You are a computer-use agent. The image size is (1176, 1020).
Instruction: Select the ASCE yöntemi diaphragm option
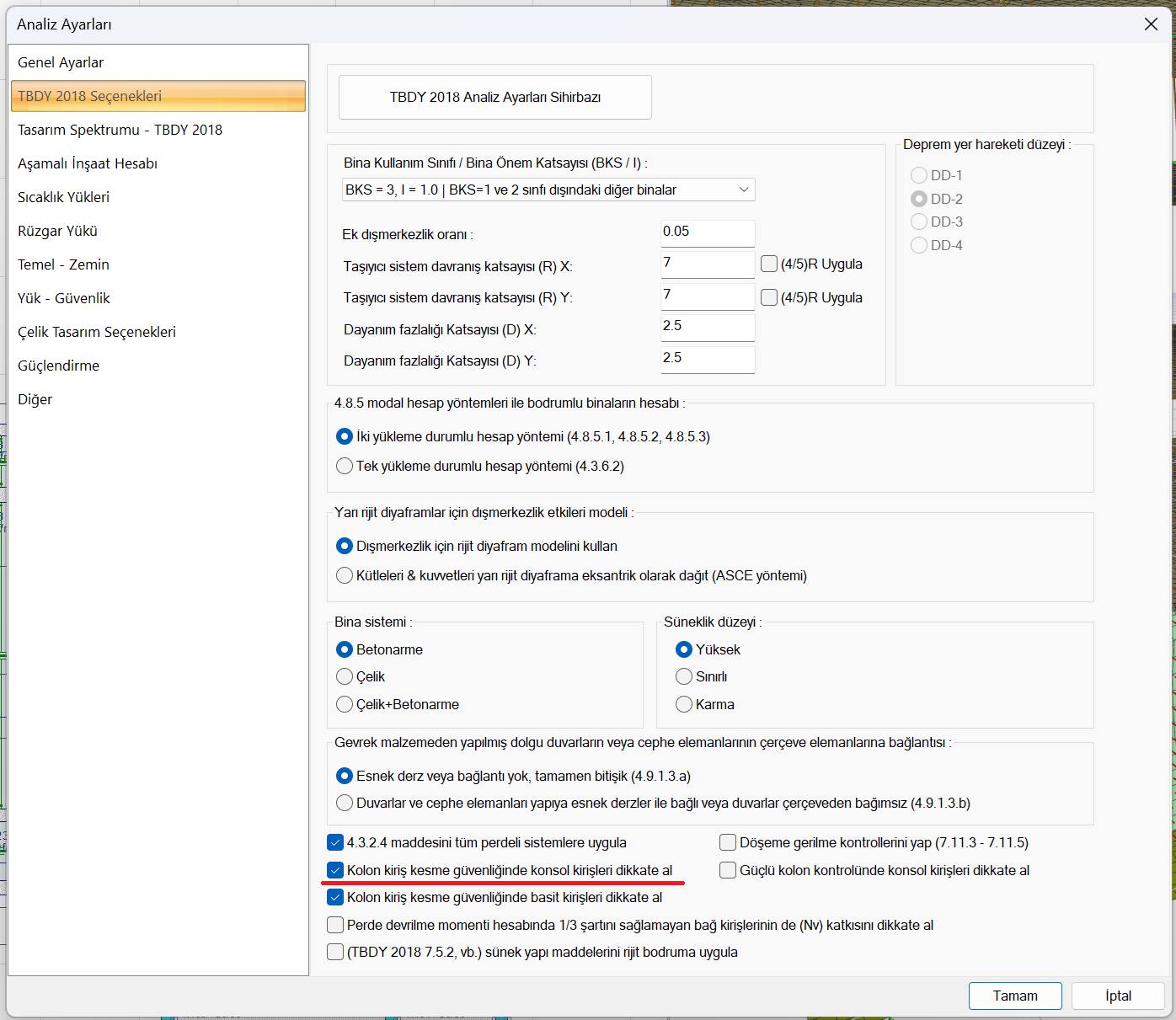(345, 575)
